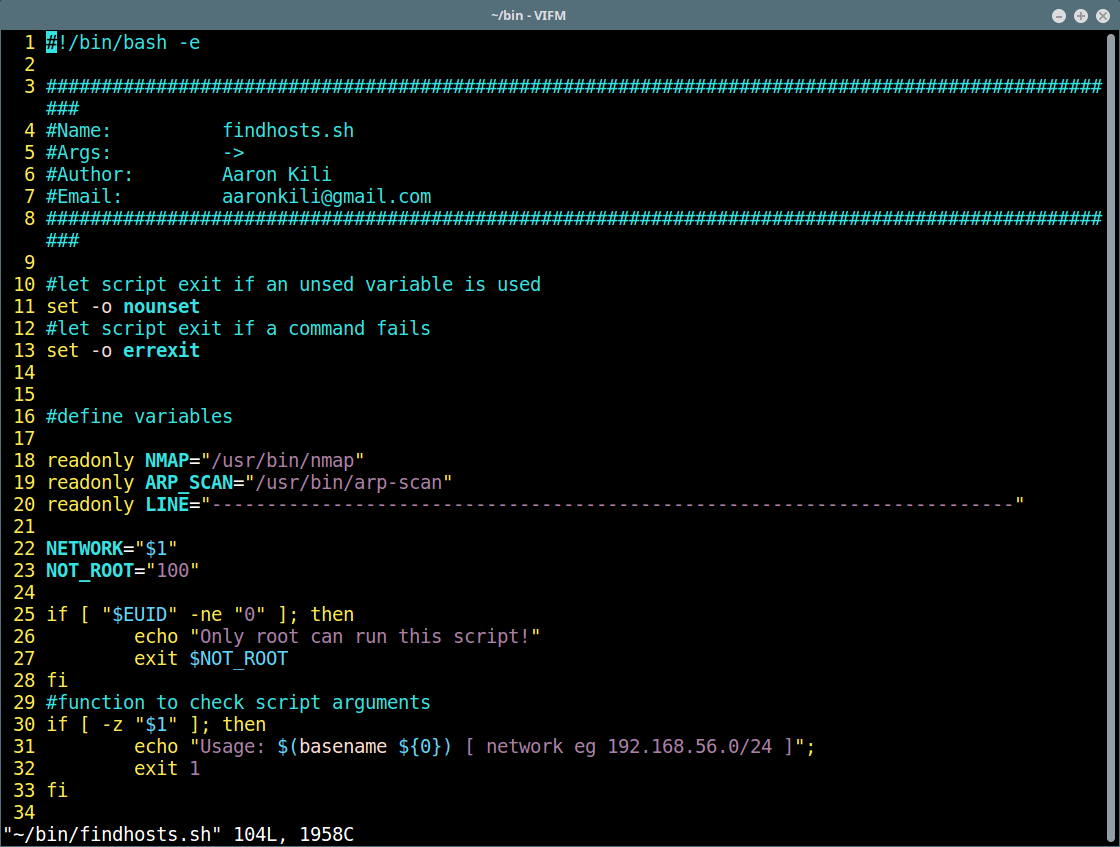This screenshot has height=847, width=1120.
Task: Click the word nounset on line 11
Action: point(161,306)
